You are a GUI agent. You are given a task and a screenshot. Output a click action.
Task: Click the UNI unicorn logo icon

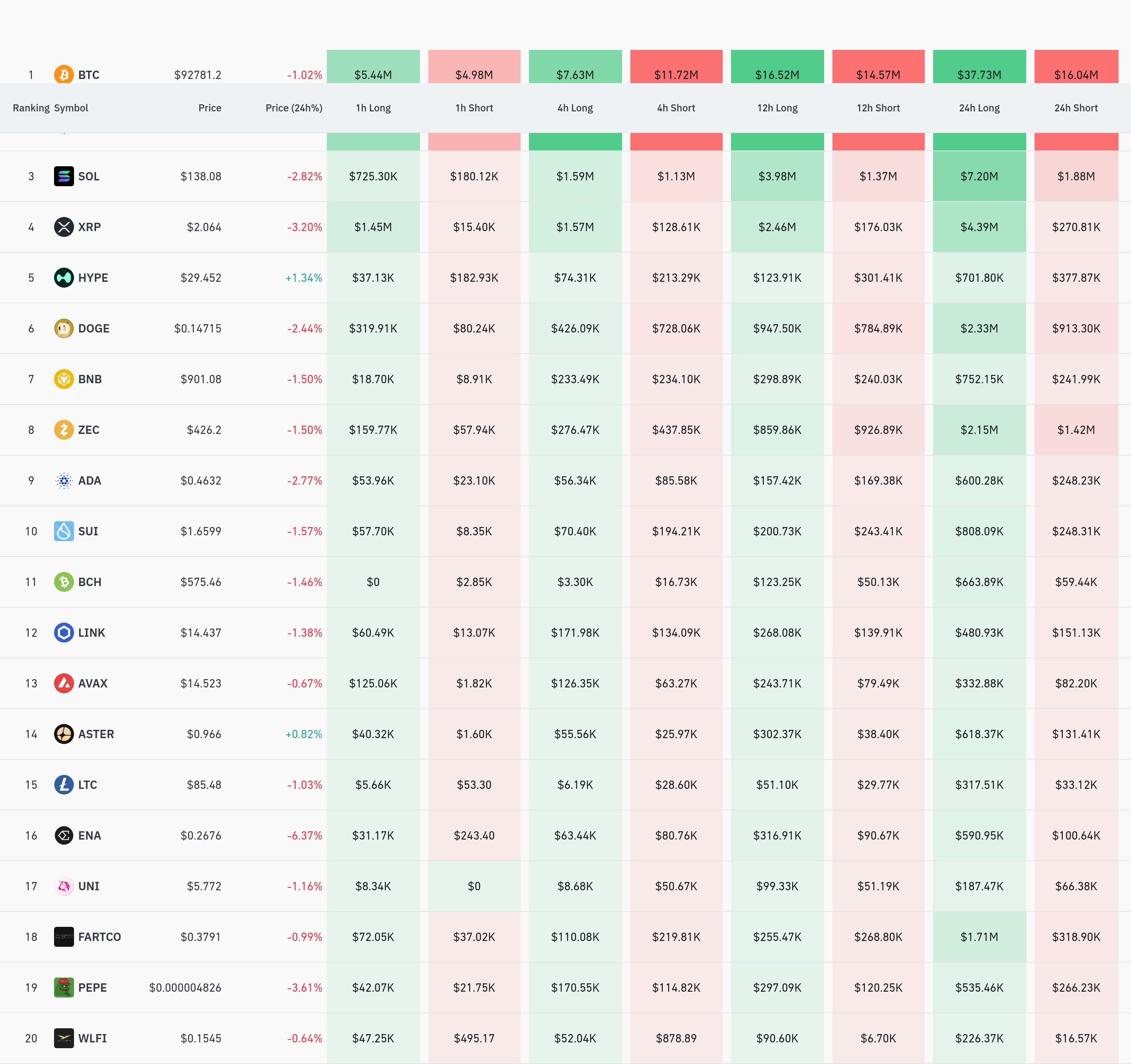click(x=64, y=886)
